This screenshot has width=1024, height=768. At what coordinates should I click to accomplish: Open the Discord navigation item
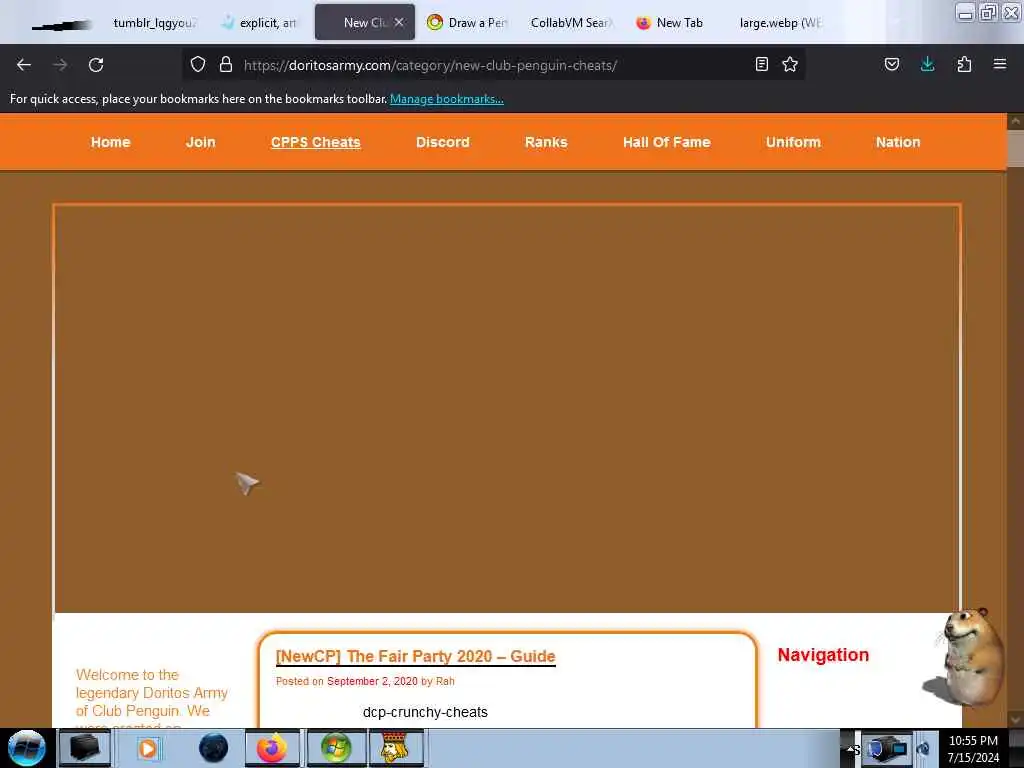pyautogui.click(x=443, y=142)
